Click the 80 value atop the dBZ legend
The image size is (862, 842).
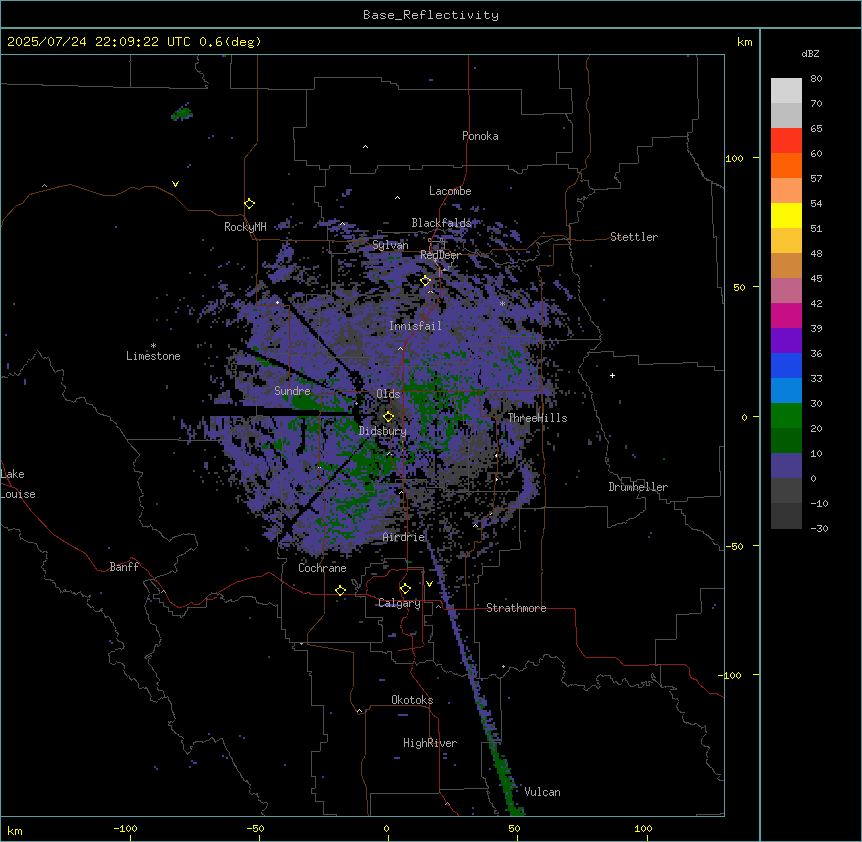816,79
